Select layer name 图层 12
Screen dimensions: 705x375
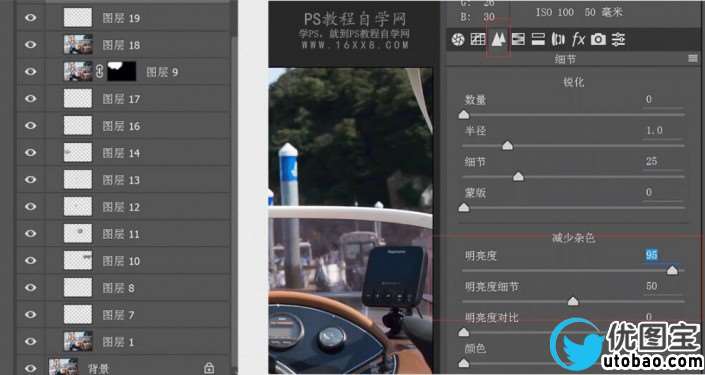click(121, 207)
